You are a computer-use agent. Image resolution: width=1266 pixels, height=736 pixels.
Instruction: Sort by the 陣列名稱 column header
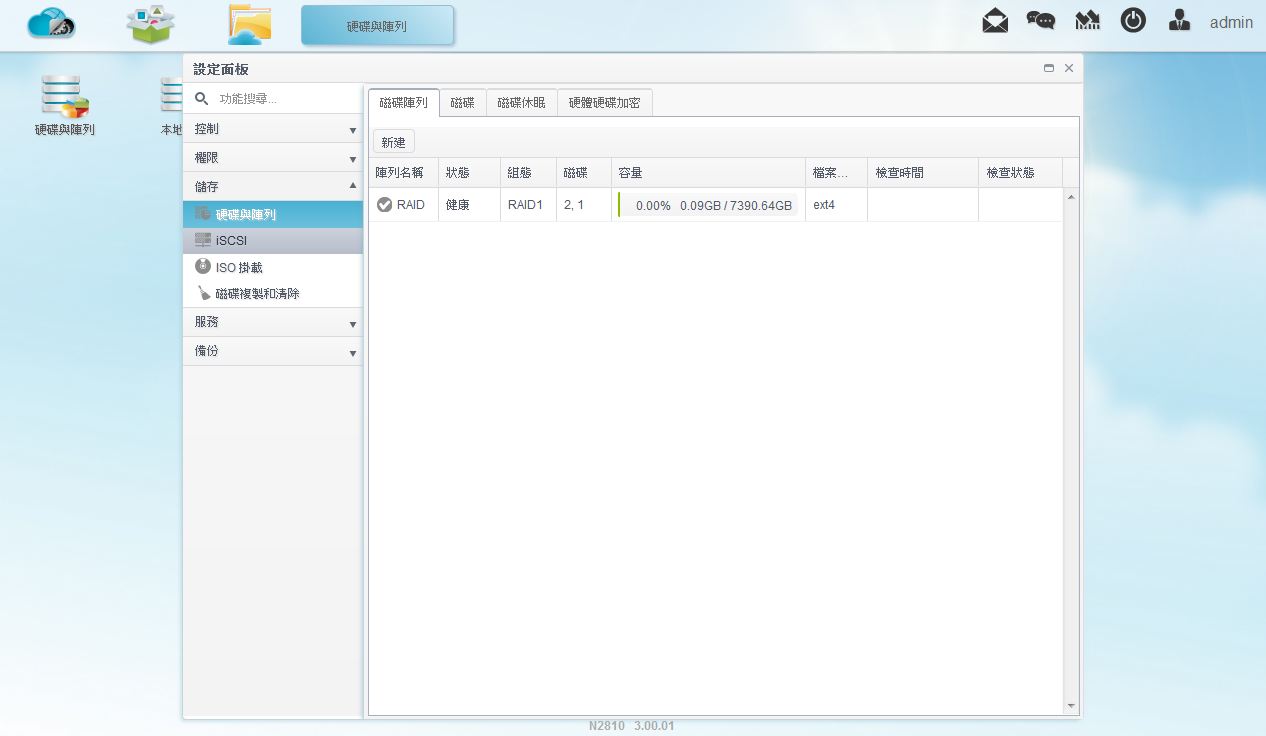click(x=403, y=173)
